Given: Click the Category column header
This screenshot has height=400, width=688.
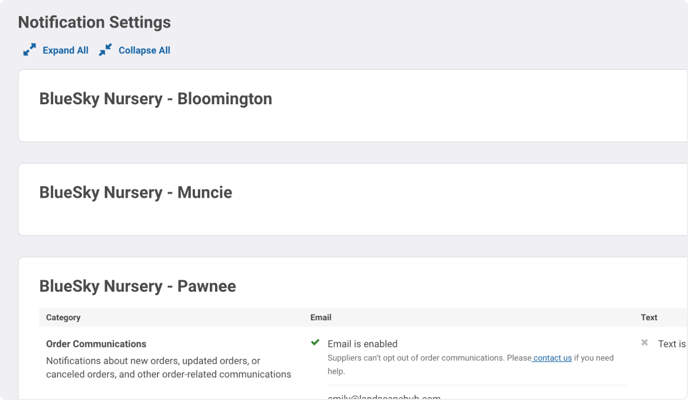Looking at the screenshot, I should pyautogui.click(x=63, y=318).
